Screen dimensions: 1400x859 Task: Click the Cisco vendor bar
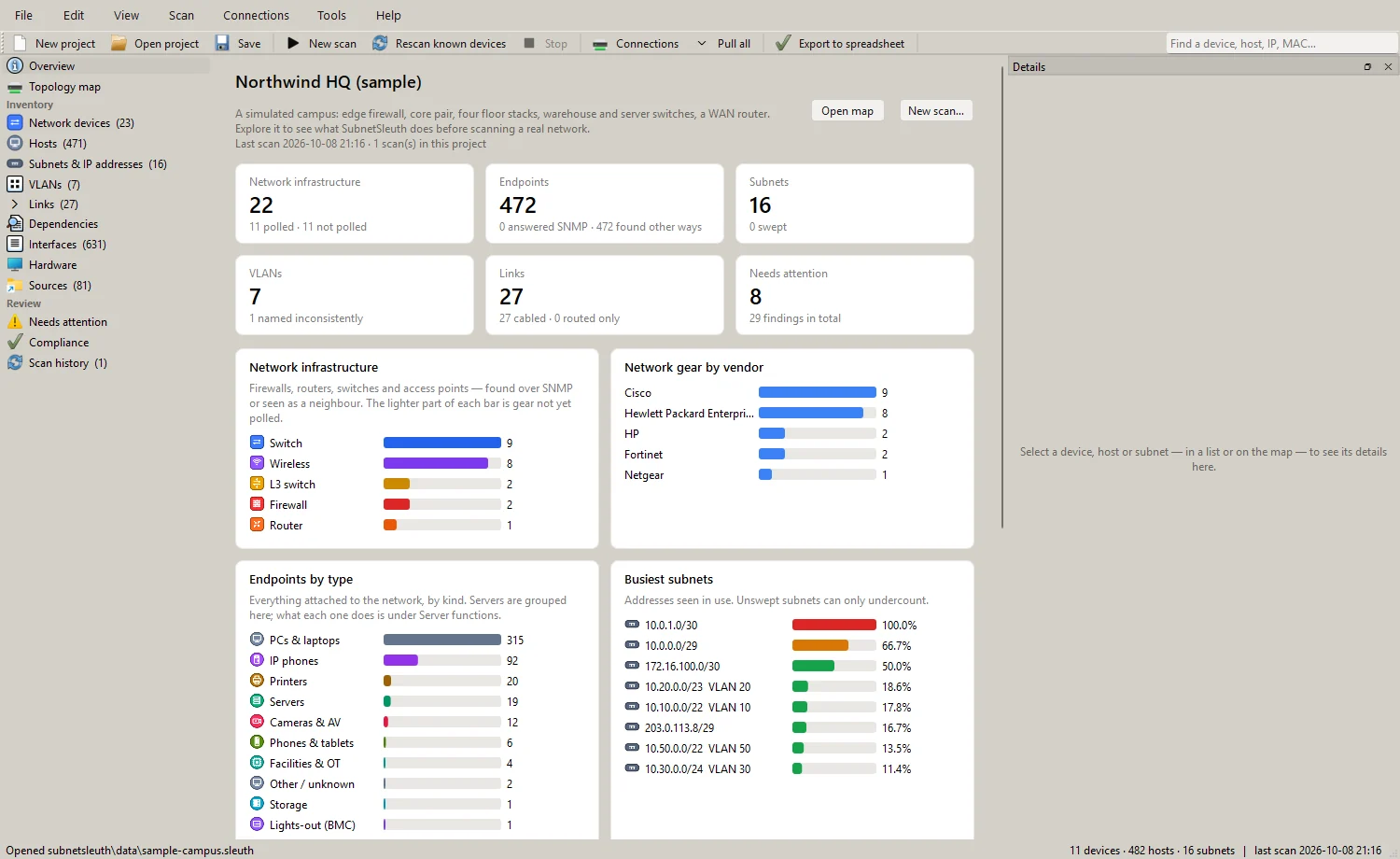click(x=818, y=392)
